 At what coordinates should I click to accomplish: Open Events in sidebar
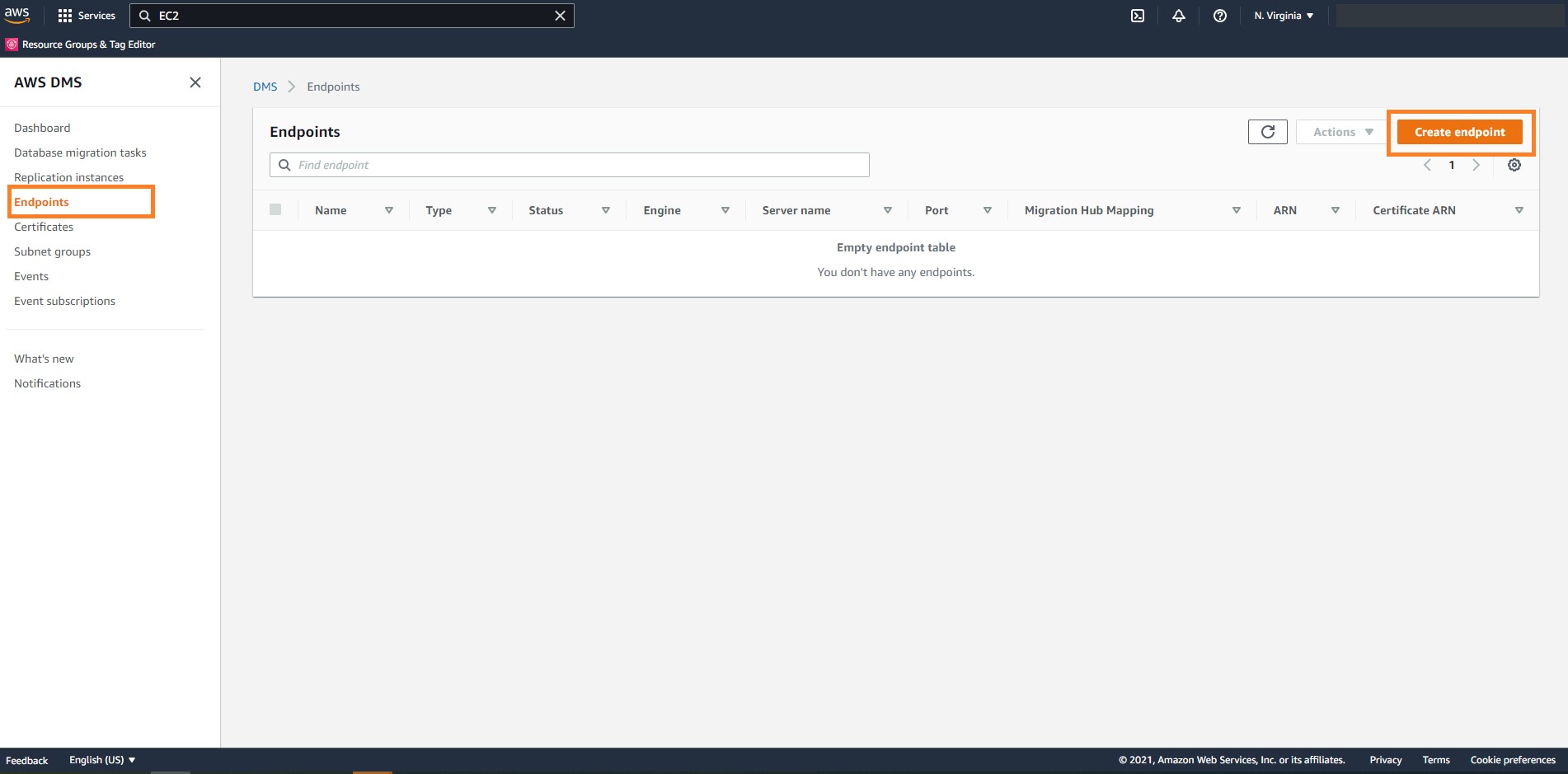(31, 276)
